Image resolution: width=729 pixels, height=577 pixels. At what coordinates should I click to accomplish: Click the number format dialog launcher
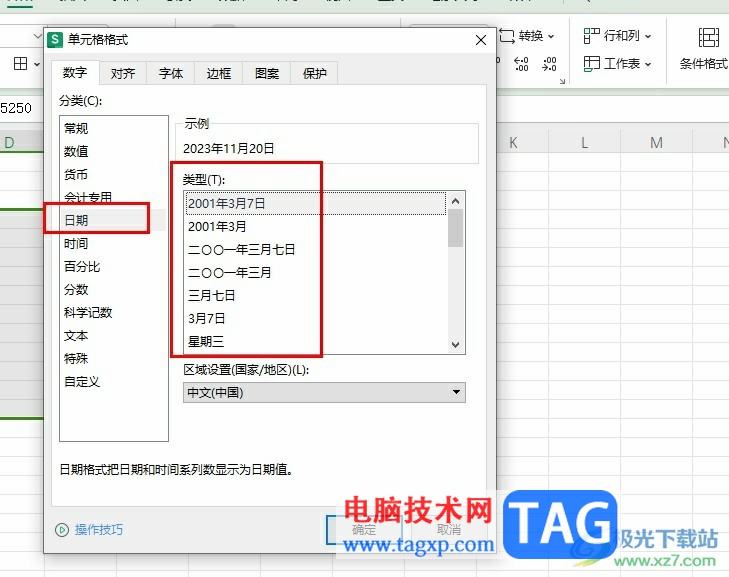(x=562, y=81)
